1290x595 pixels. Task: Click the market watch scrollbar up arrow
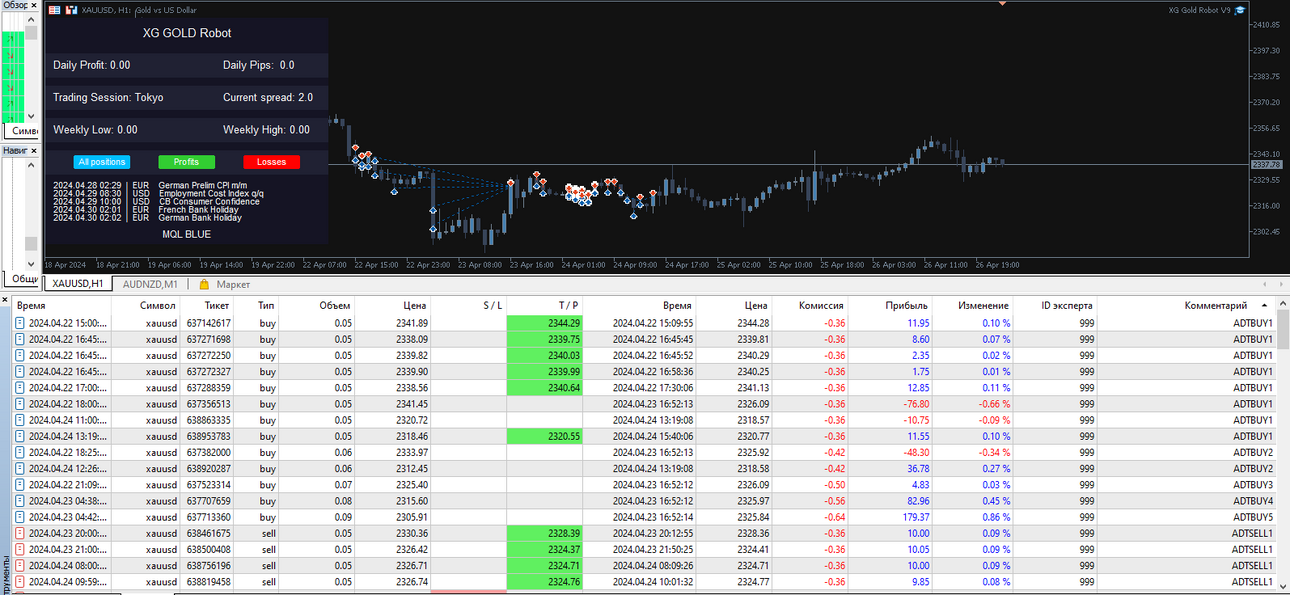(32, 19)
